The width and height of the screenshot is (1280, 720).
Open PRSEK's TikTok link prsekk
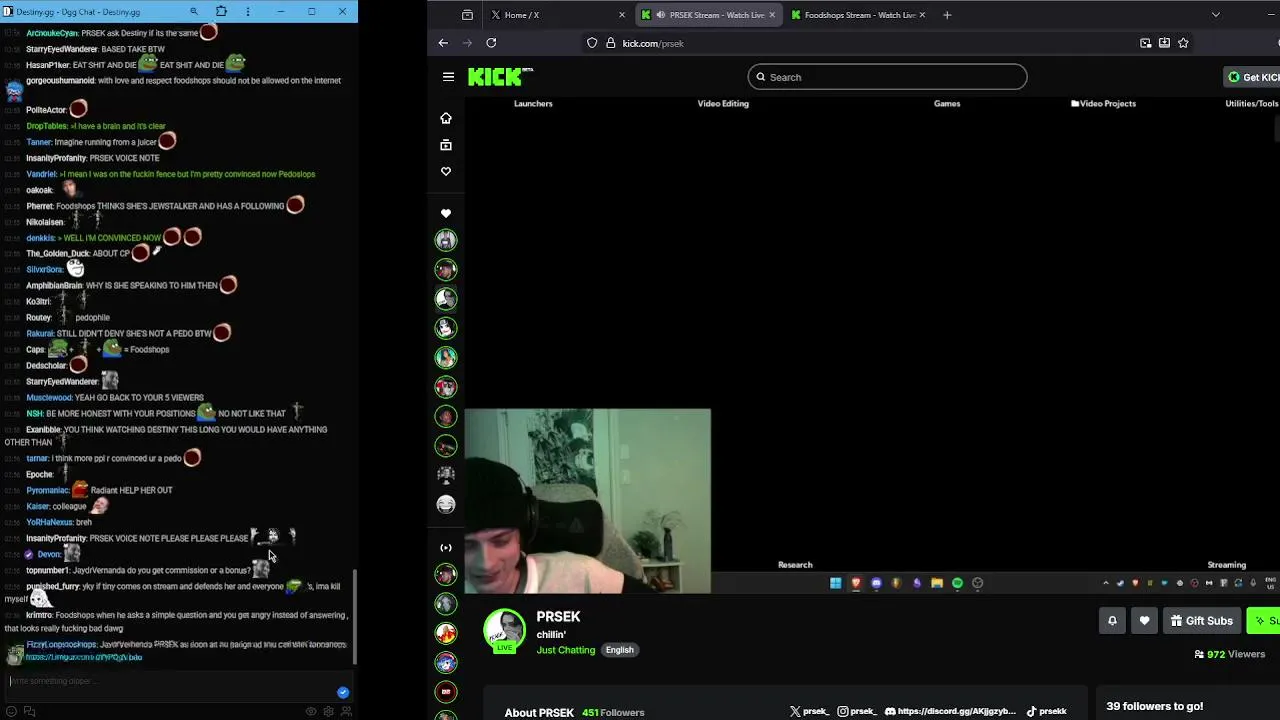(x=1046, y=711)
